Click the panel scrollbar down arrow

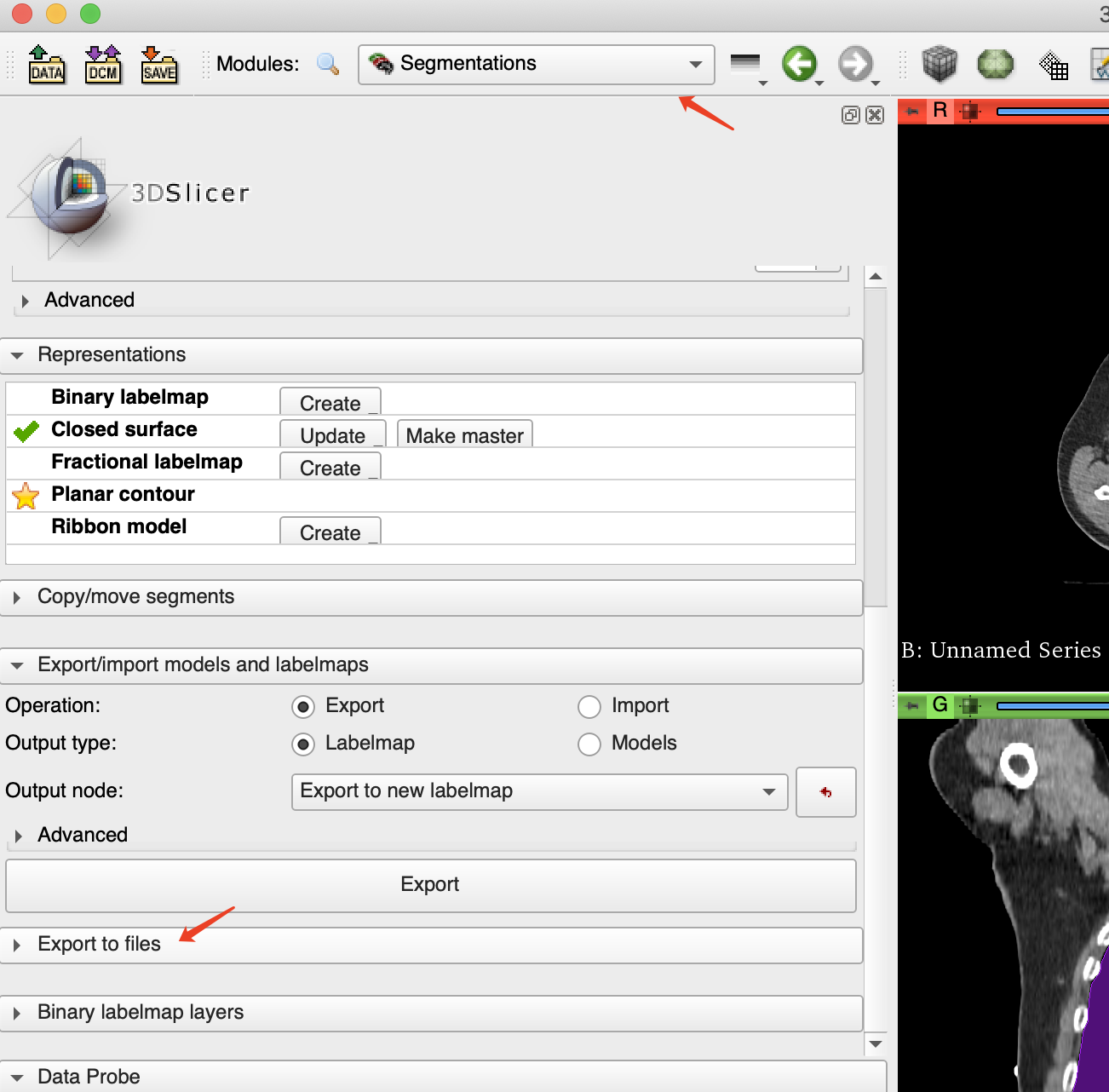point(876,1043)
